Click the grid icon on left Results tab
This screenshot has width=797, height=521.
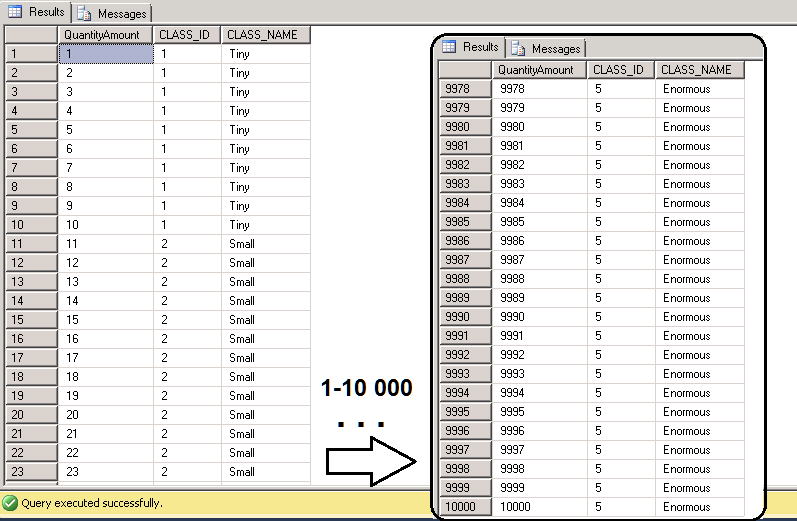point(15,12)
